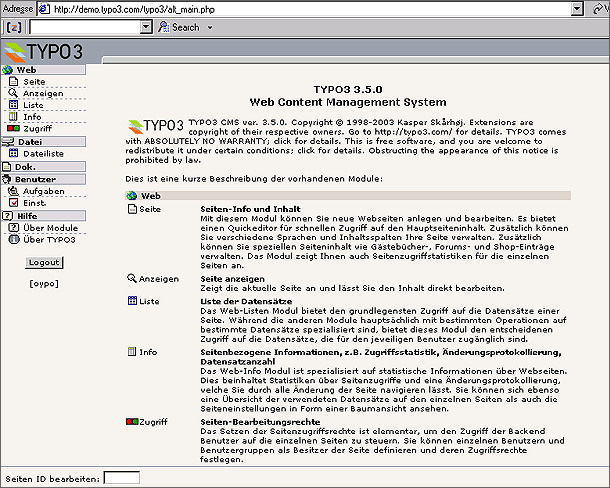The width and height of the screenshot is (610, 488).
Task: Open the Anzeigen link in description list
Action: 159,279
